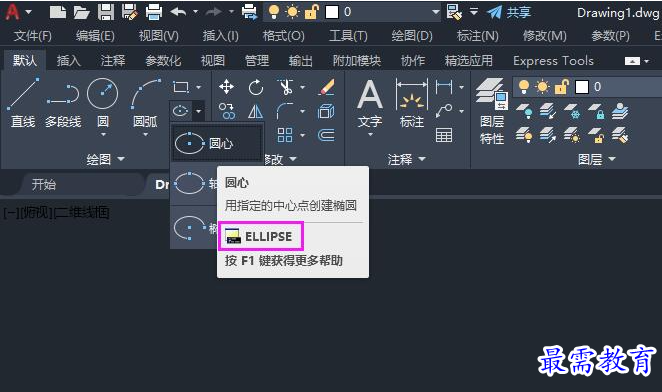Open a file with the folder icon

click(81, 12)
